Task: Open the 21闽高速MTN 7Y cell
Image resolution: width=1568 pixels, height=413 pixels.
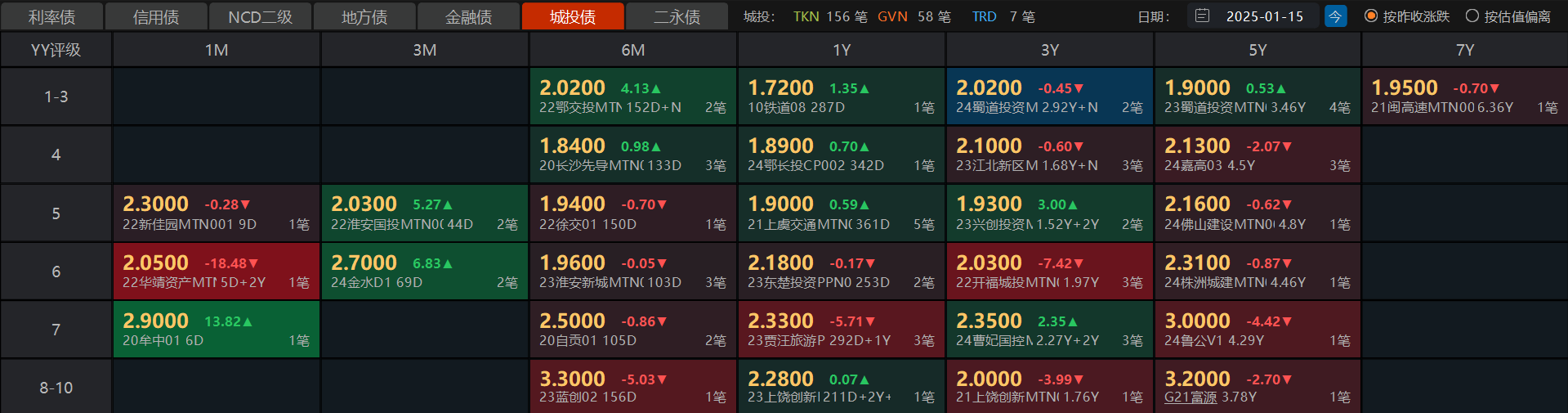Action: click(x=1465, y=97)
